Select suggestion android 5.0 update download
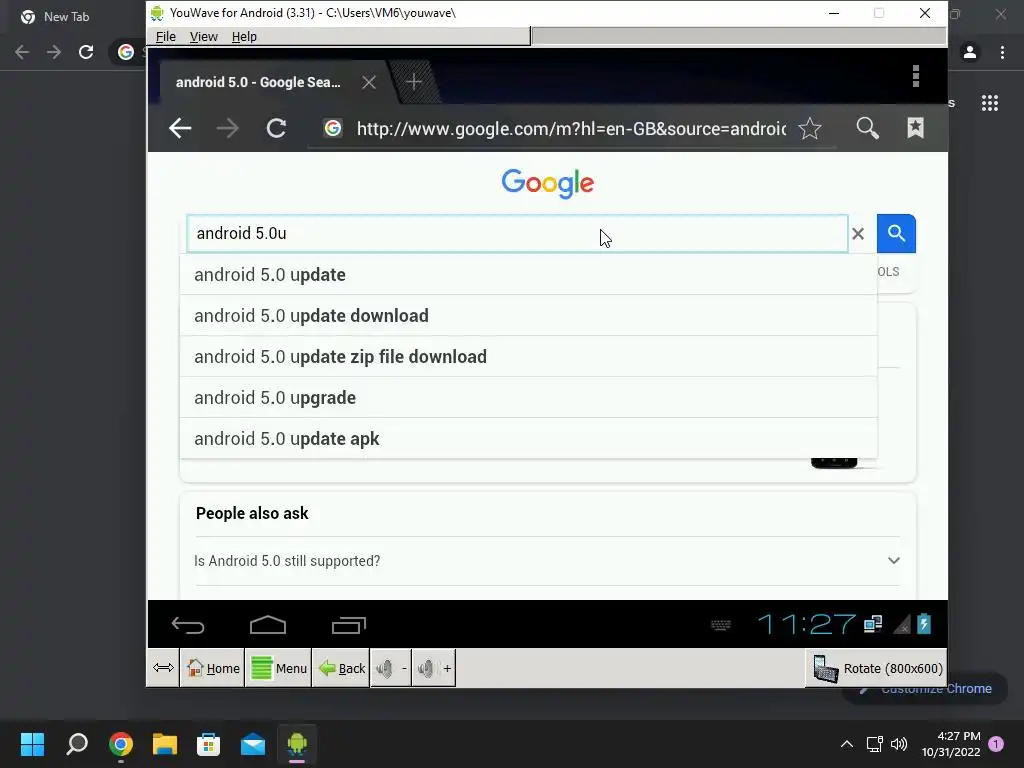The height and width of the screenshot is (768, 1024). point(528,315)
